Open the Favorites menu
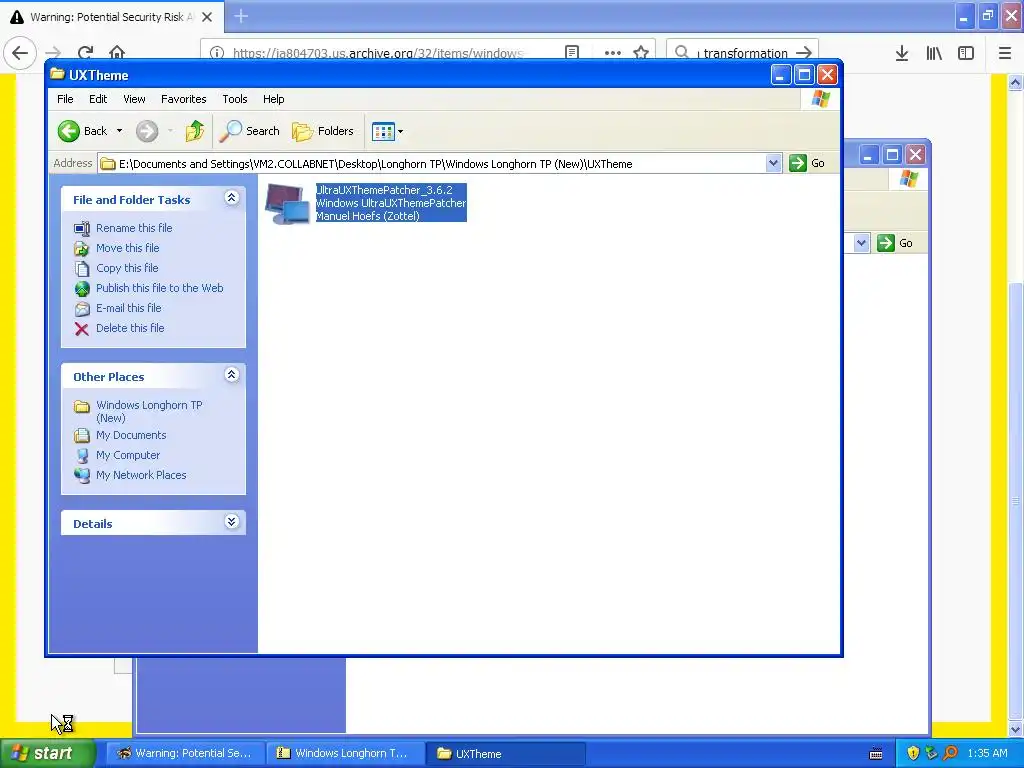The image size is (1024, 768). [x=184, y=99]
